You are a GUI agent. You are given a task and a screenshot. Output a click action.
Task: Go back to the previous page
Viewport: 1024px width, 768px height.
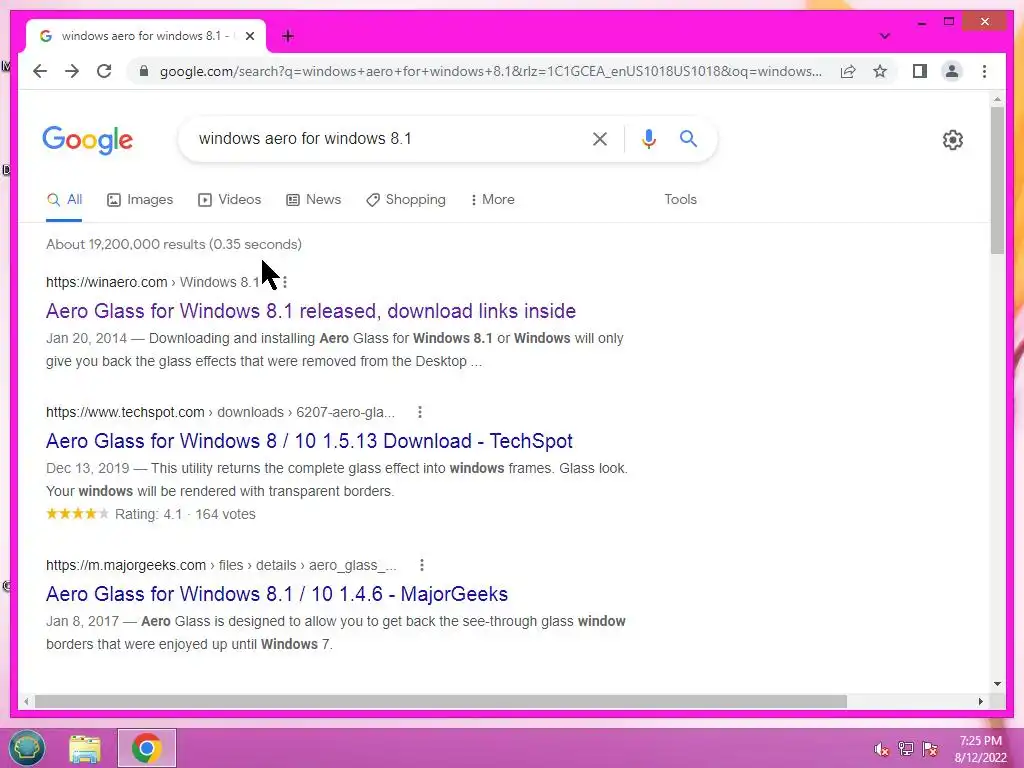[x=40, y=71]
